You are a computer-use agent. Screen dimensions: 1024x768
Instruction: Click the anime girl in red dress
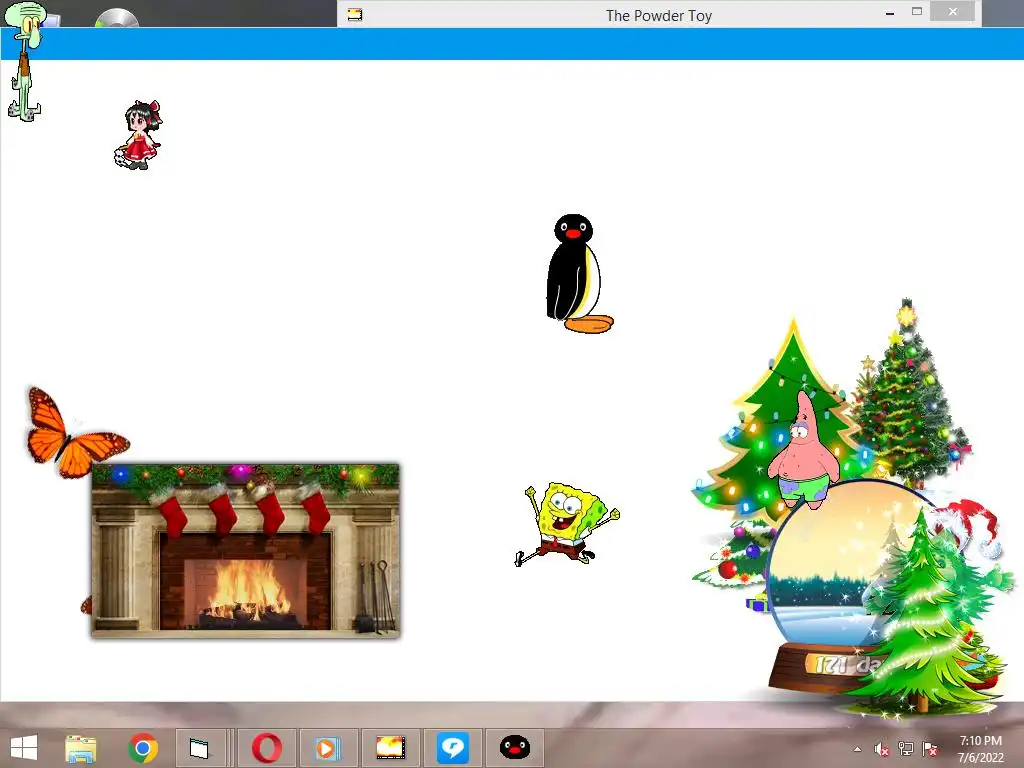(x=138, y=135)
